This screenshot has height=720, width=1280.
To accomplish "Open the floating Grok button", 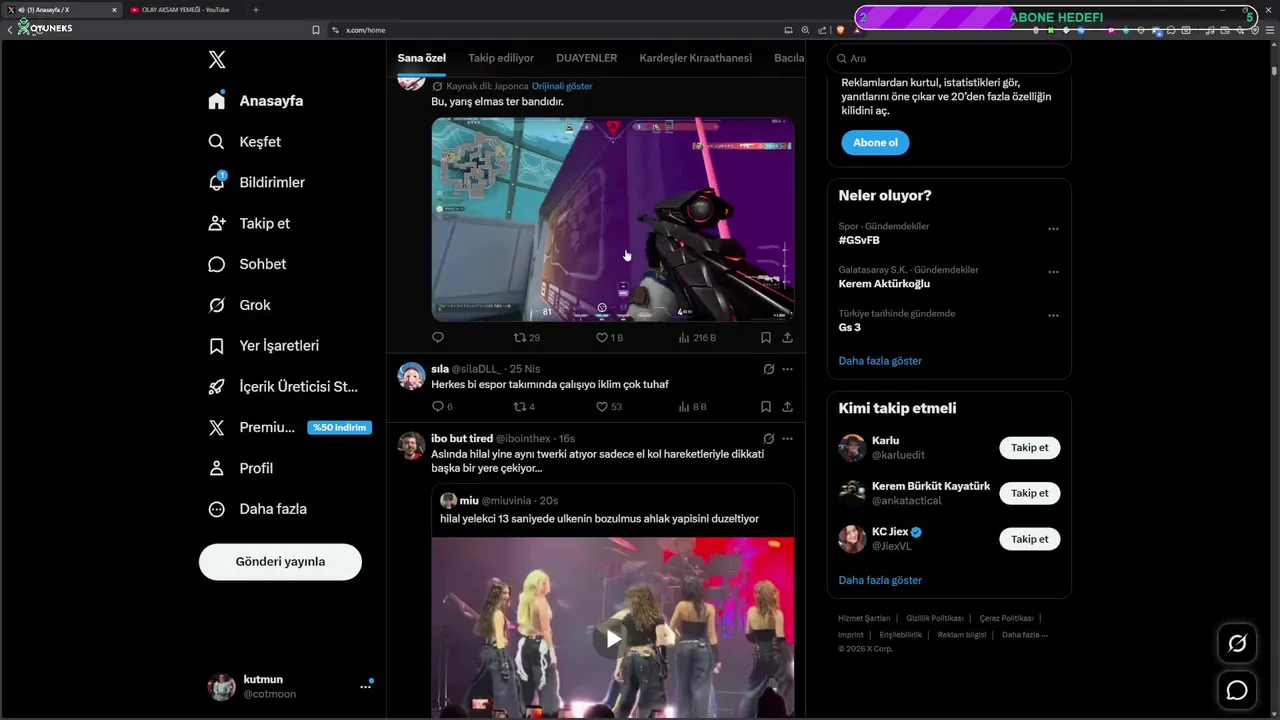I will click(x=1237, y=644).
